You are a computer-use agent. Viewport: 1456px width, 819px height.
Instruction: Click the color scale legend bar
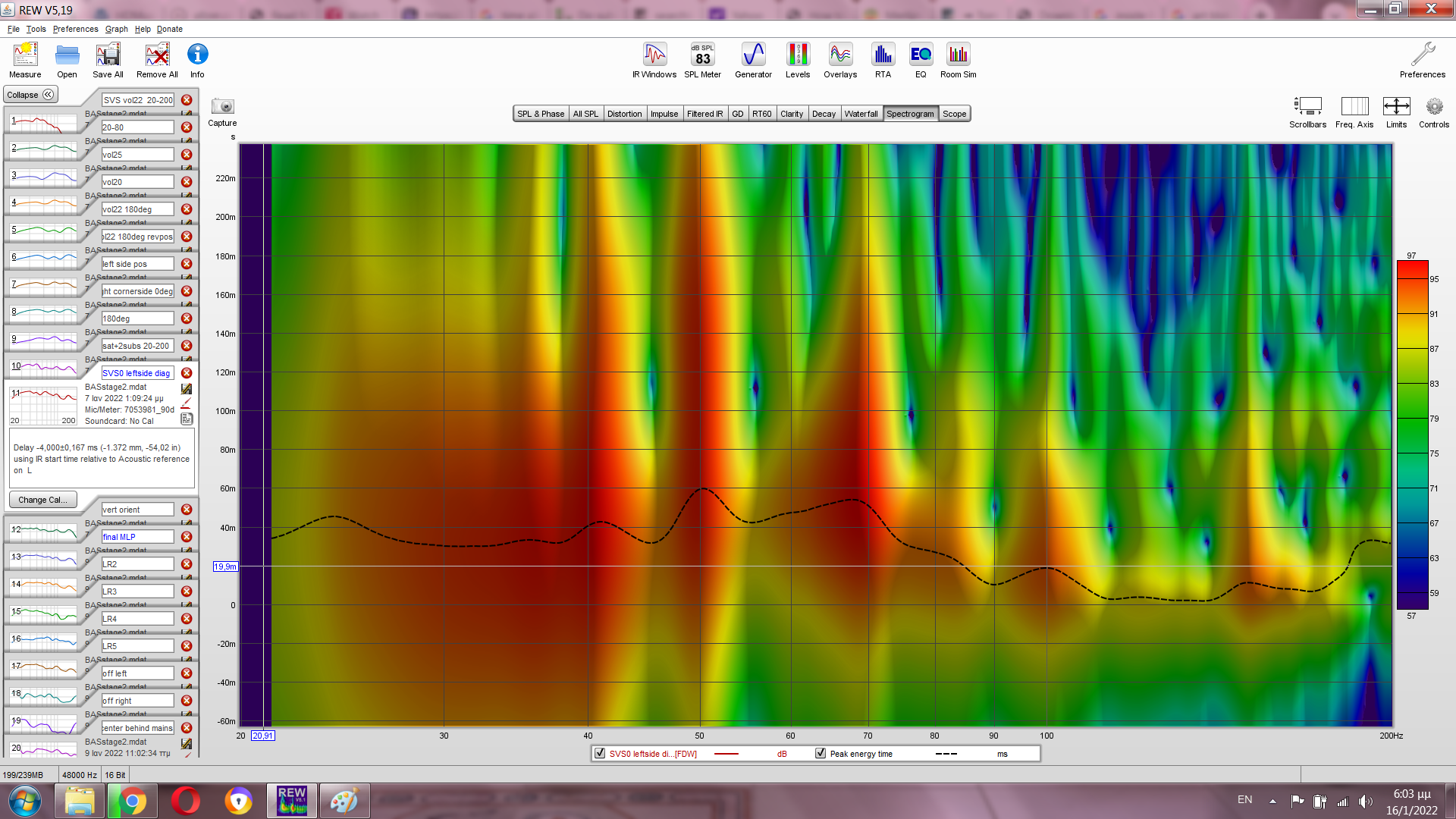1412,435
